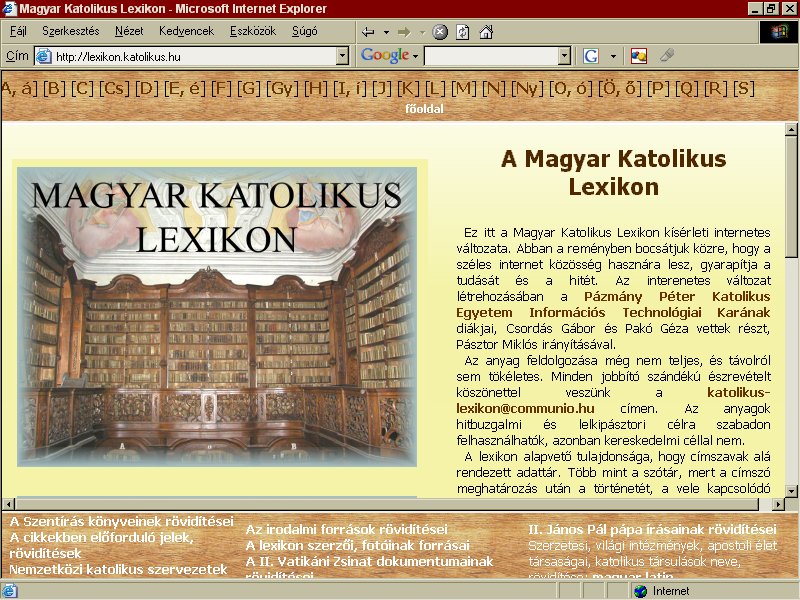Click the Forward arrow toolbar icon
Image resolution: width=800 pixels, height=600 pixels.
404,32
